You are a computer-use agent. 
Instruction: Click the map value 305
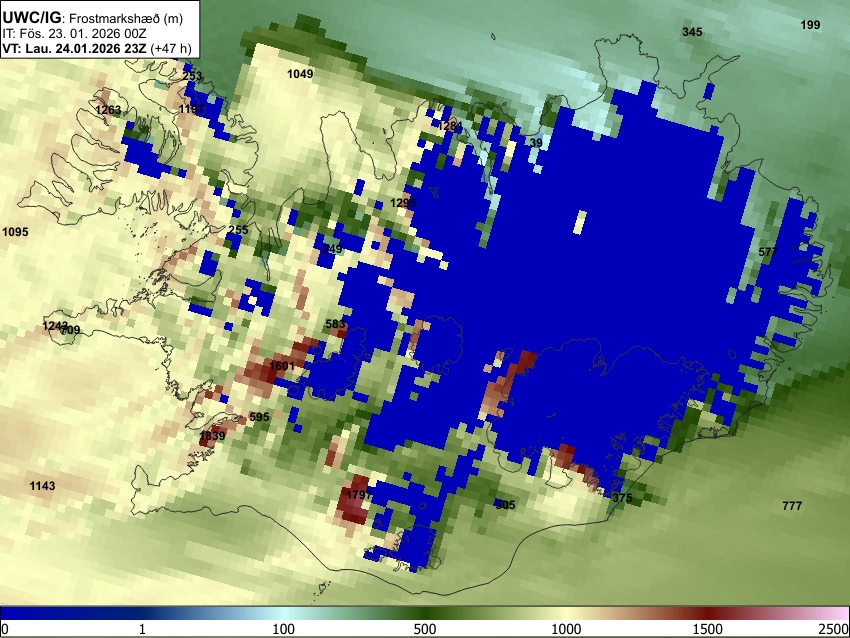(x=505, y=505)
